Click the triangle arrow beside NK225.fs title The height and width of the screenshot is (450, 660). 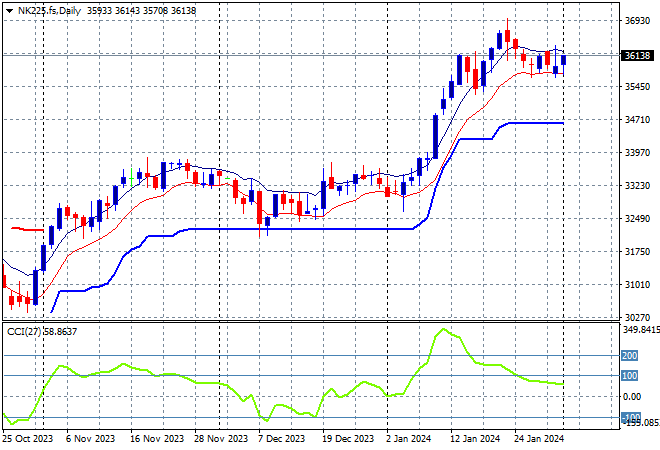(9, 11)
